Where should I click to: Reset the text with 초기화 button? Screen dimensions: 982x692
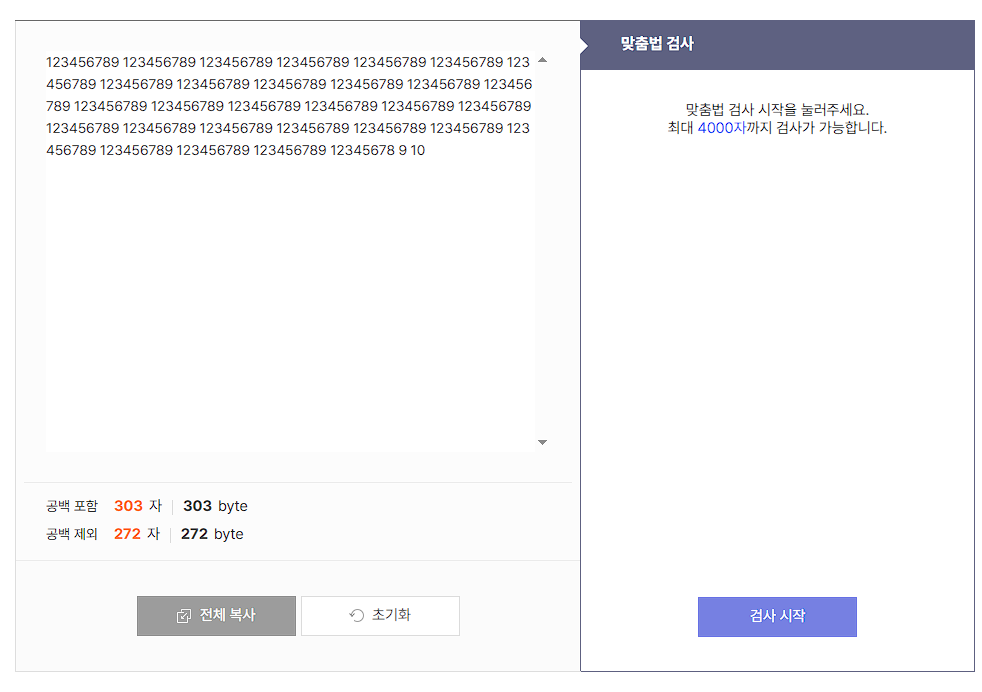pyautogui.click(x=380, y=616)
